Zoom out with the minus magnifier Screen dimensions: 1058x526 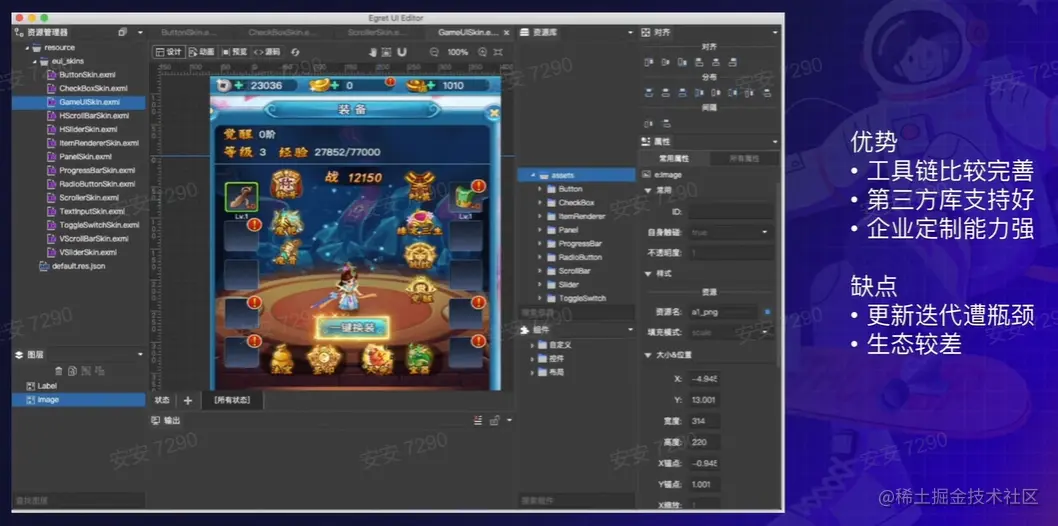pos(434,52)
